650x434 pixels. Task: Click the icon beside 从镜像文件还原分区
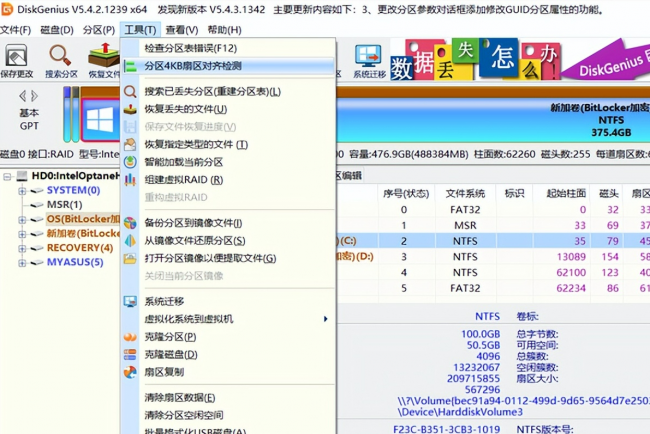tap(130, 240)
